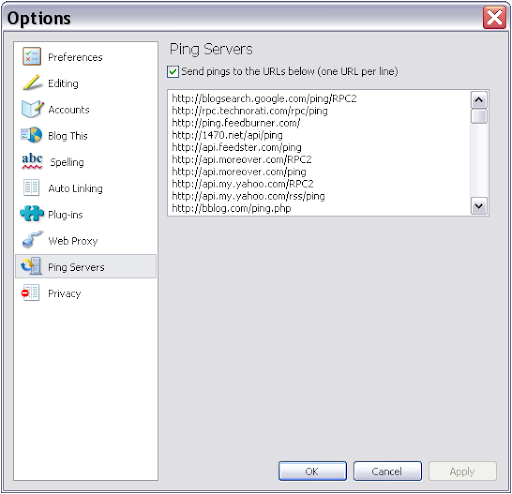Click the URL list scroll down arrow

point(479,206)
